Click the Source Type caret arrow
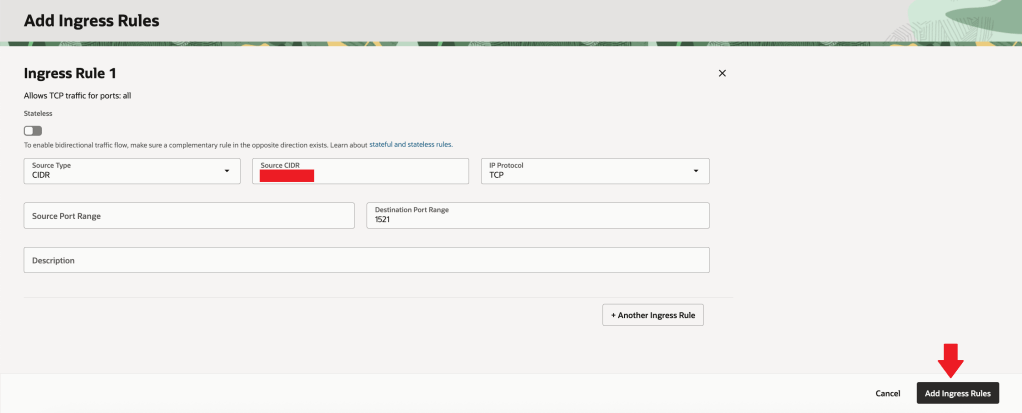Screen dimensions: 1022x413 (226, 171)
